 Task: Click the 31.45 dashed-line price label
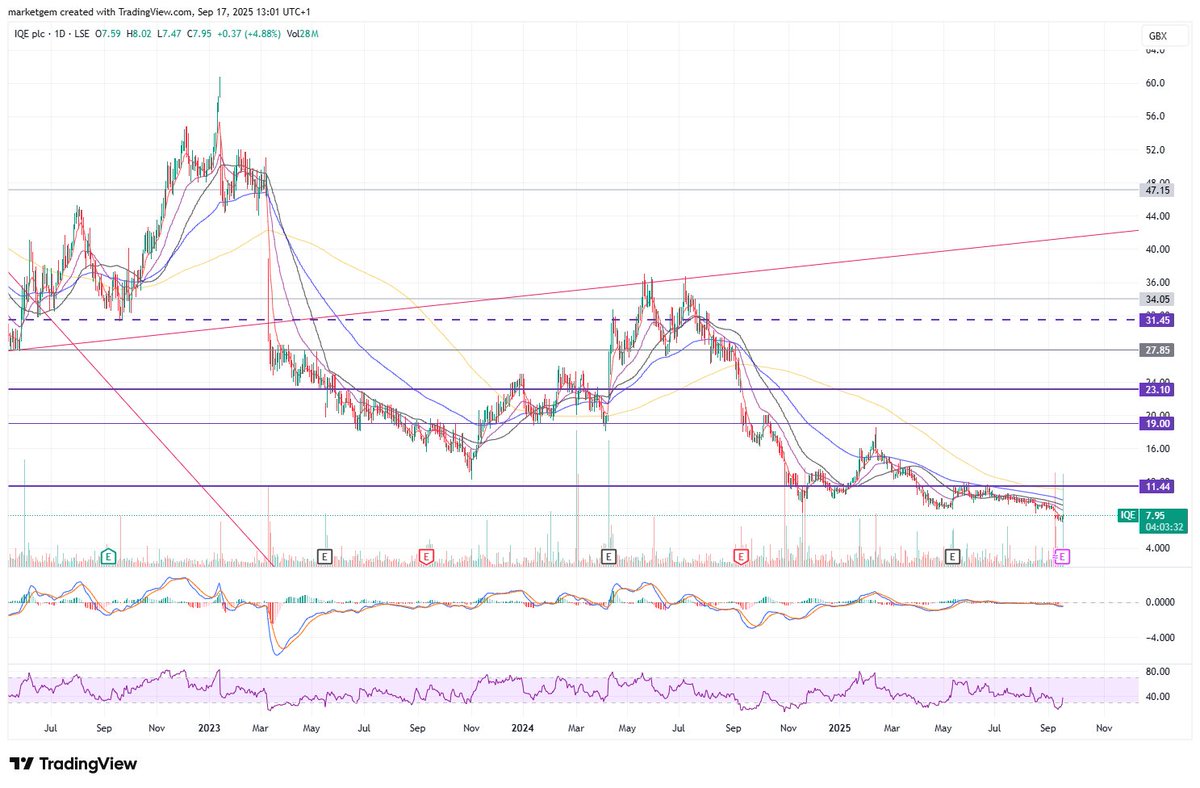tap(1156, 320)
